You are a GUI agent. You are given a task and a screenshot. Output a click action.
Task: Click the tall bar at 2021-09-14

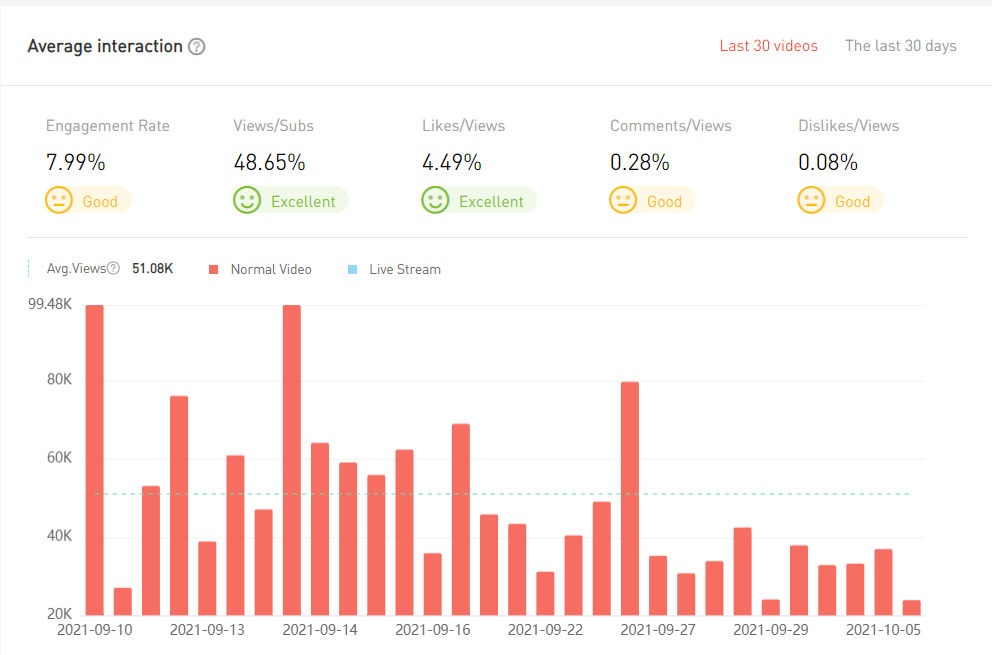pos(292,460)
